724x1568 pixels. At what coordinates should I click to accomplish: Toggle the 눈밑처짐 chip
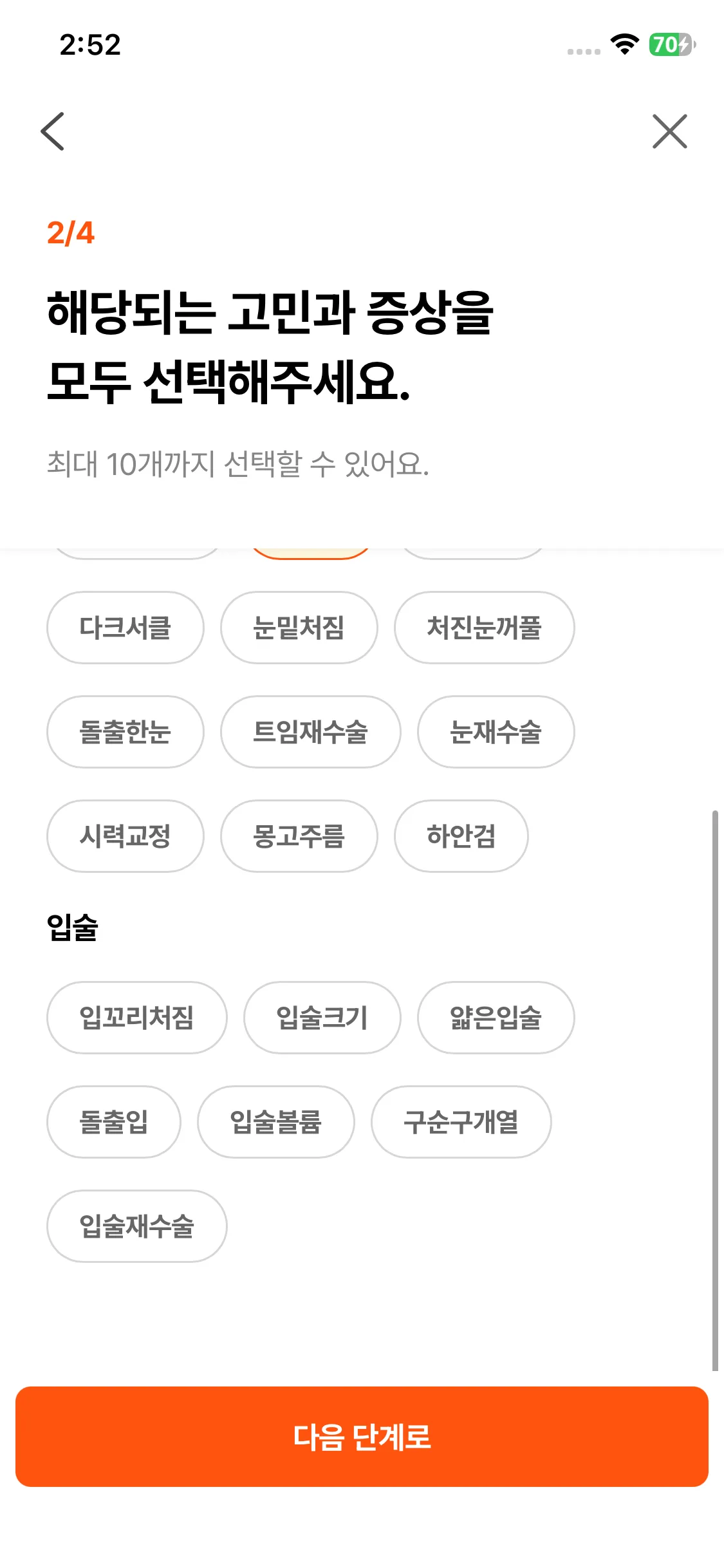click(x=299, y=628)
